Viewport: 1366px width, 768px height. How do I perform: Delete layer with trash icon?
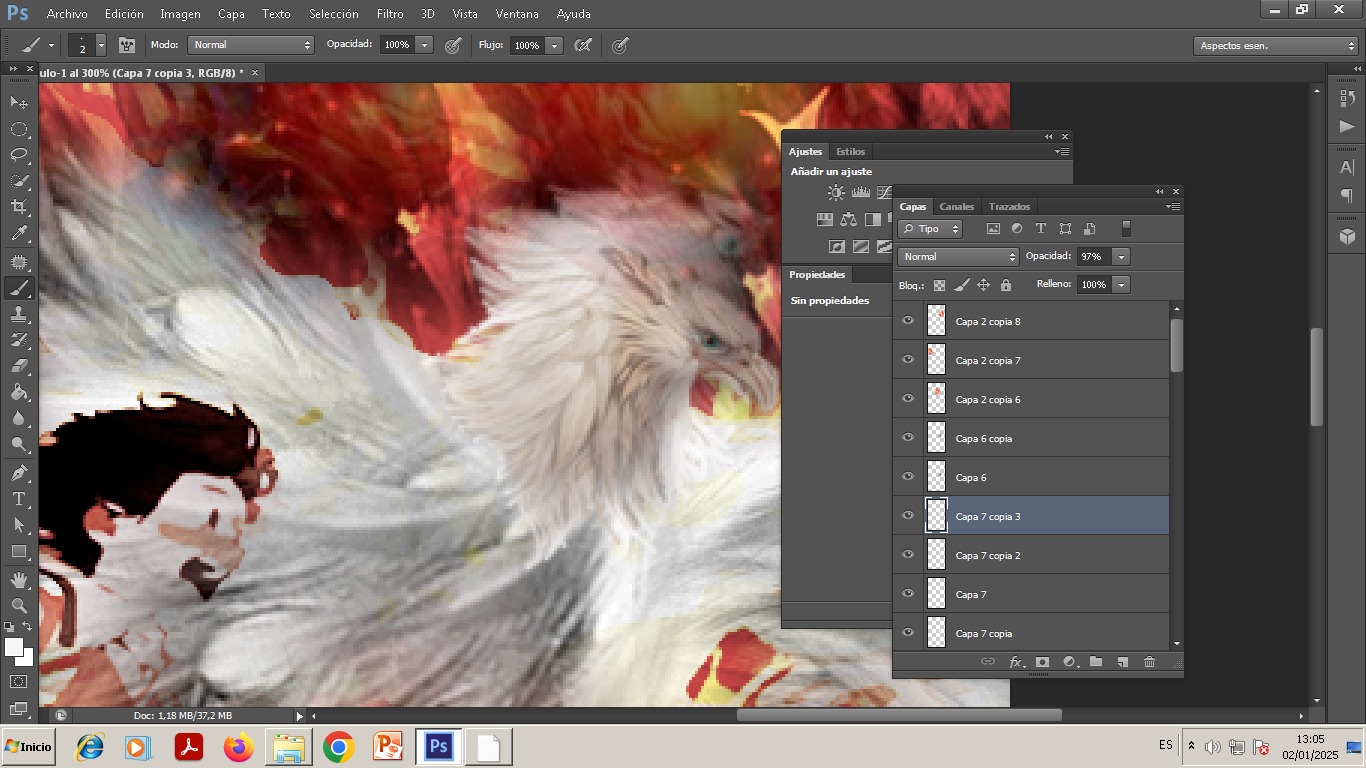(1149, 662)
